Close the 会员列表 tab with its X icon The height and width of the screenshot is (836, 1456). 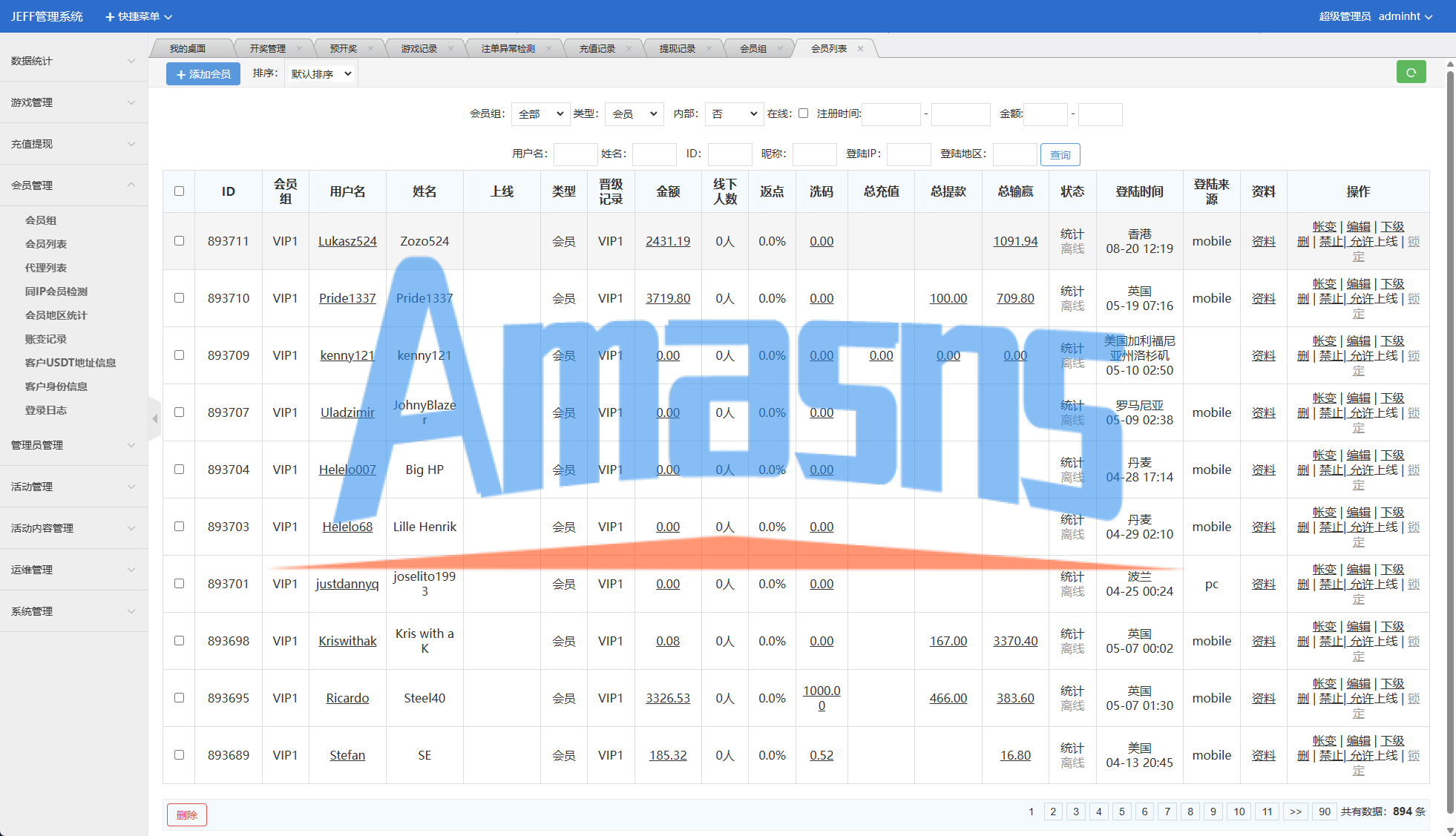pyautogui.click(x=860, y=49)
